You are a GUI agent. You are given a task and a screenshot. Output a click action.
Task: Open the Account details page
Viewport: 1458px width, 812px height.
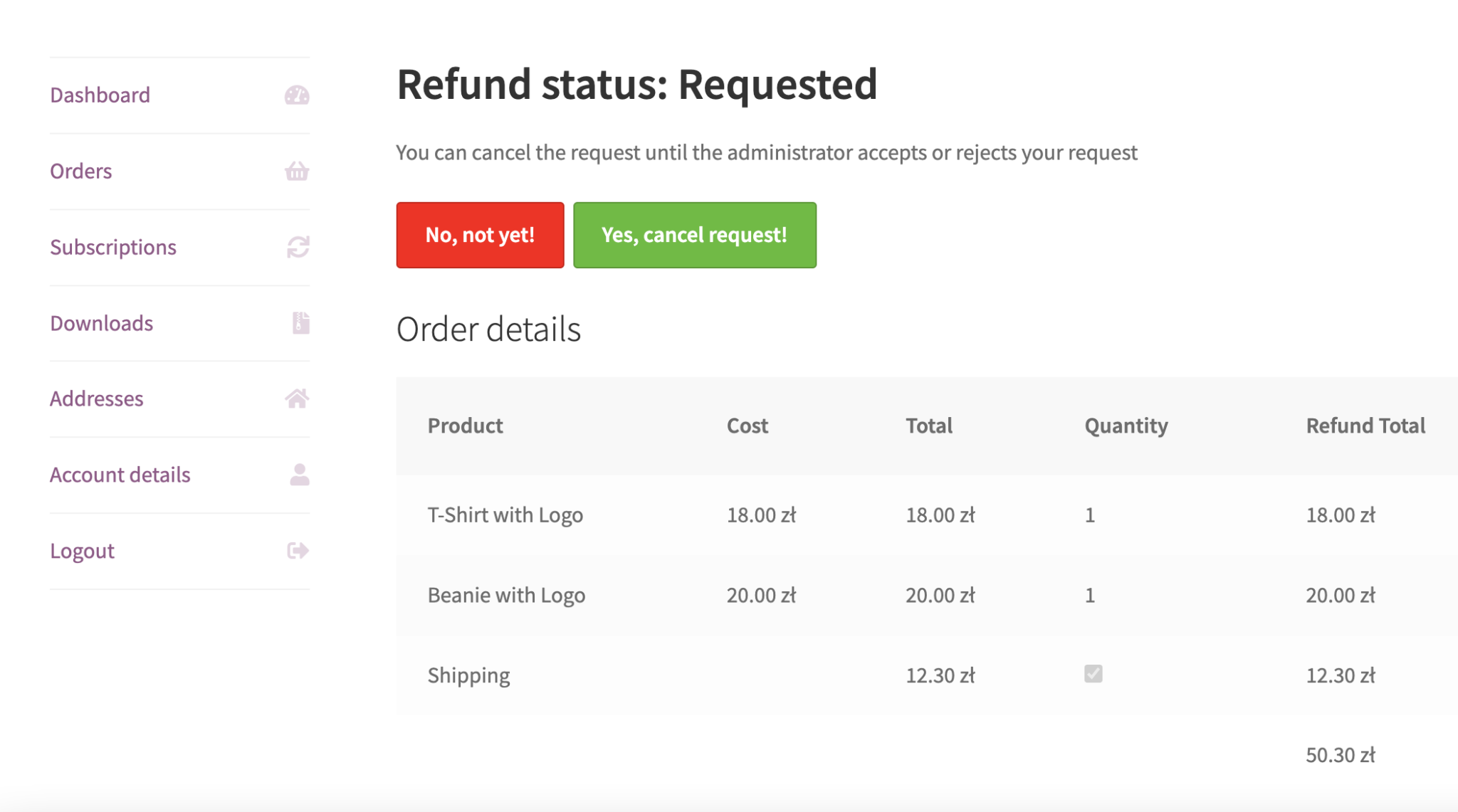coord(120,475)
